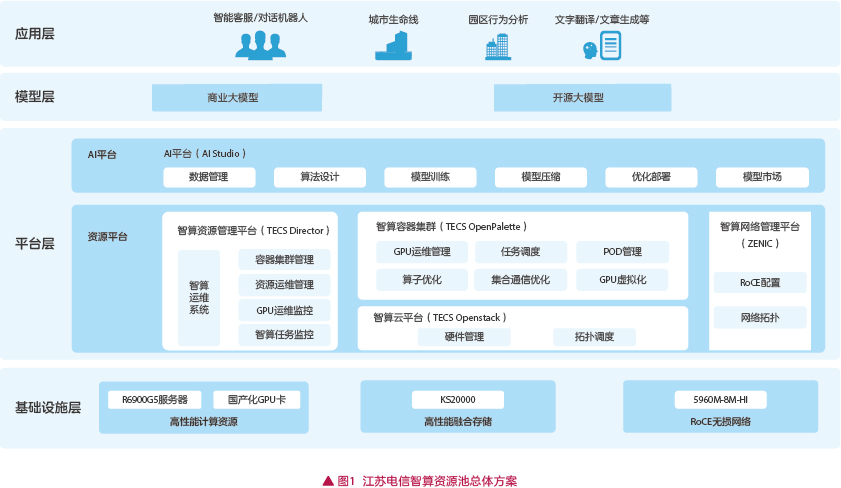Click the 任务调度 box
The width and height of the screenshot is (841, 488).
click(x=520, y=252)
